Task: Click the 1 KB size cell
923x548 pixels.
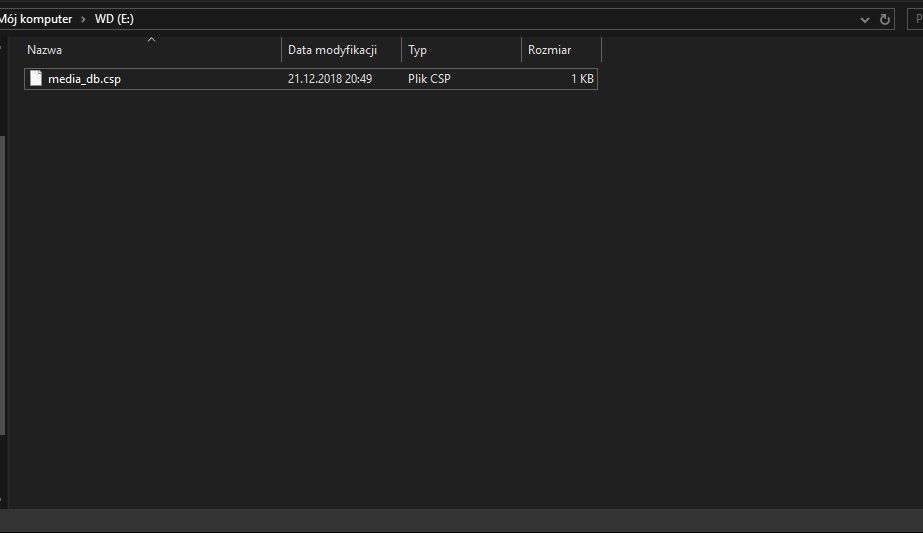Action: click(582, 79)
